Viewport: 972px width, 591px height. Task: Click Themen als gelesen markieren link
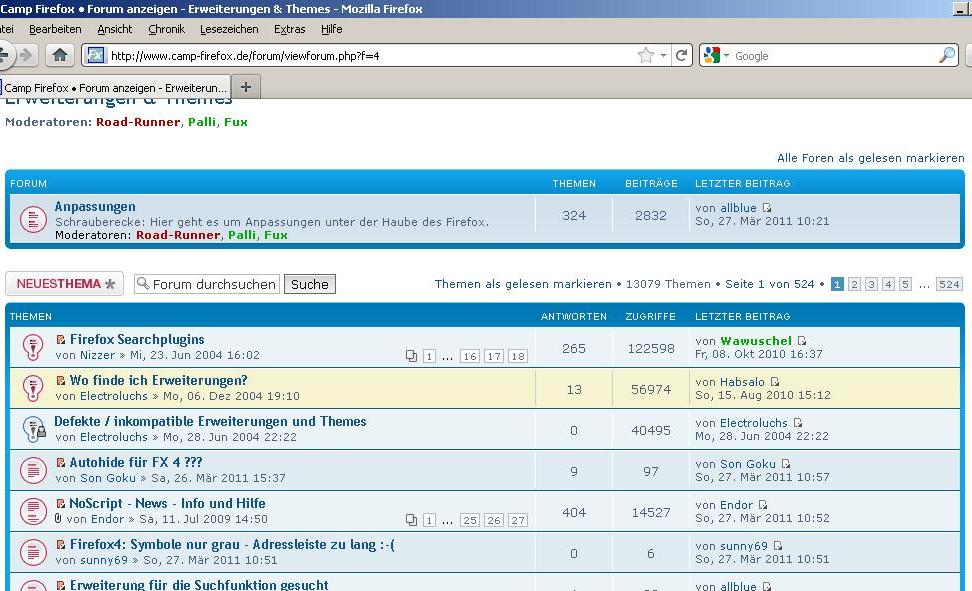coord(523,283)
